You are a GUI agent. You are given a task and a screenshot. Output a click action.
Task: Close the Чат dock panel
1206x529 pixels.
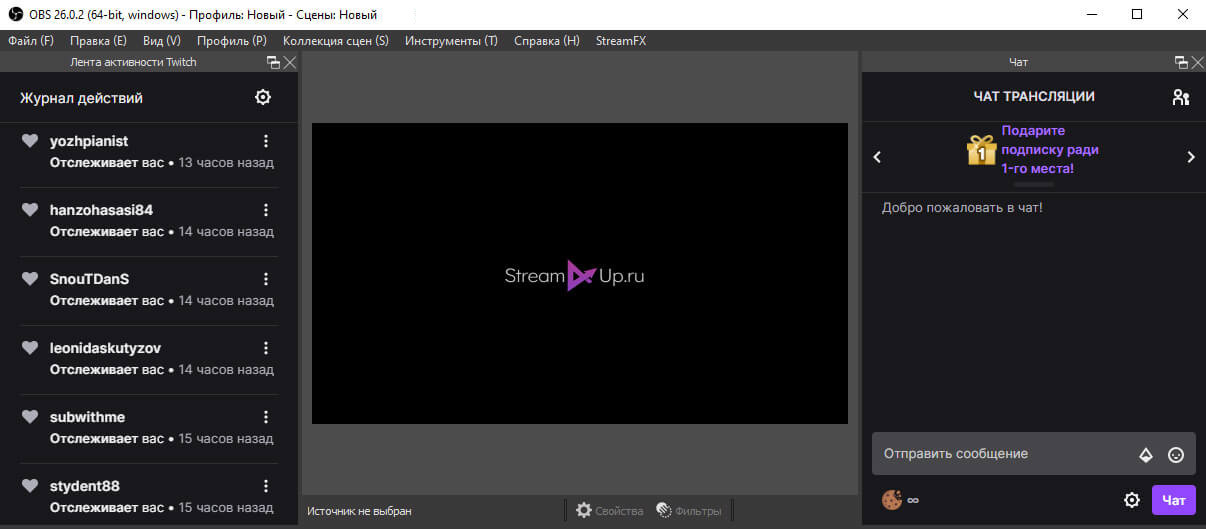pos(1198,62)
